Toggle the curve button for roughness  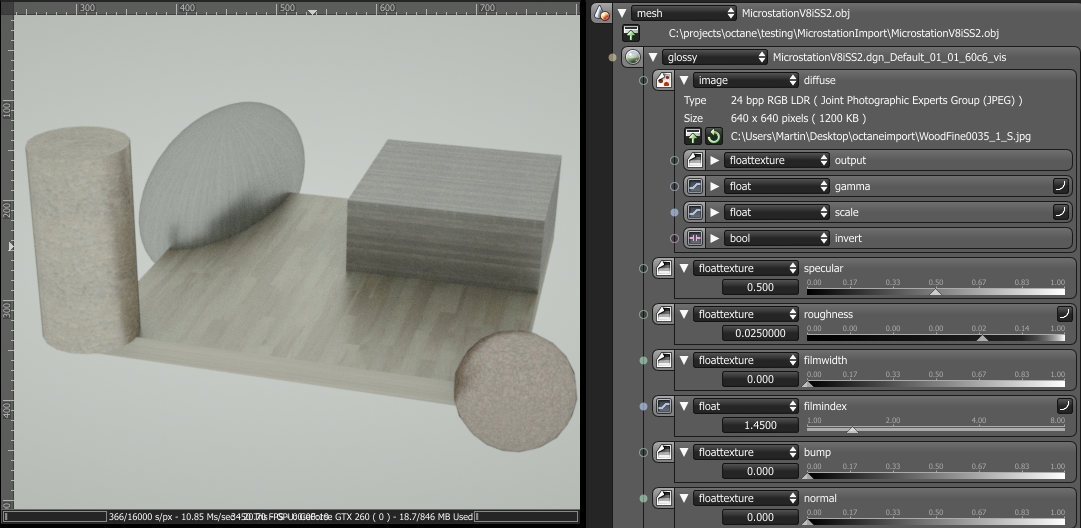[1064, 314]
